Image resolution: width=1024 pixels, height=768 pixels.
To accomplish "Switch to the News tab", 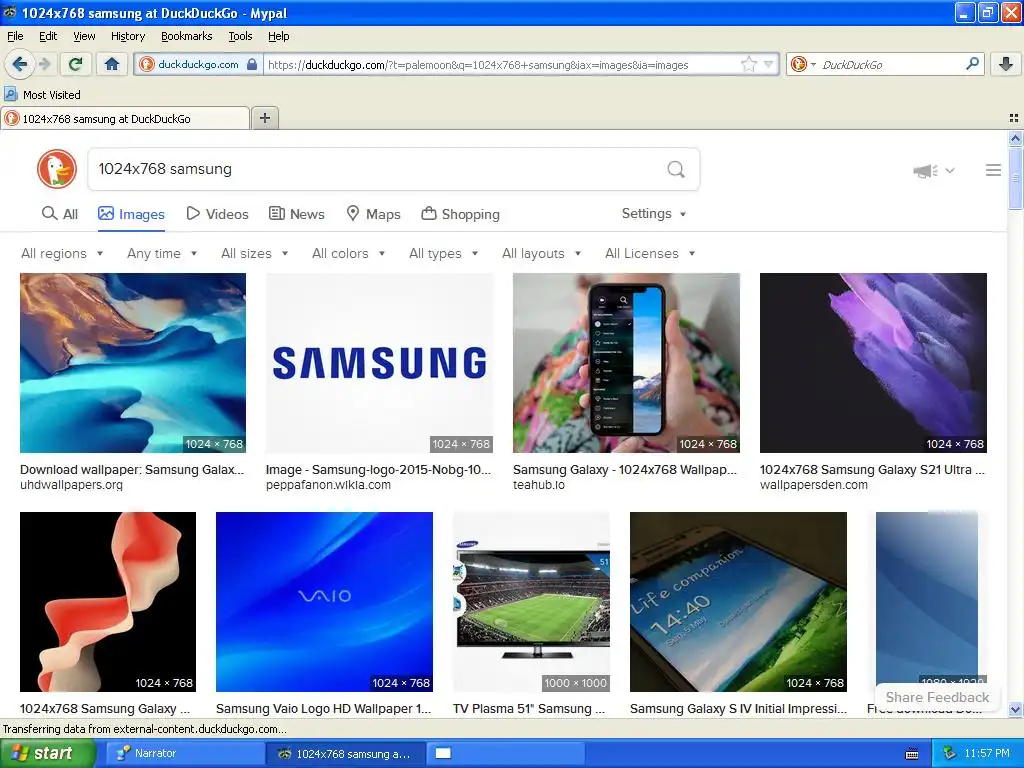I will point(297,214).
